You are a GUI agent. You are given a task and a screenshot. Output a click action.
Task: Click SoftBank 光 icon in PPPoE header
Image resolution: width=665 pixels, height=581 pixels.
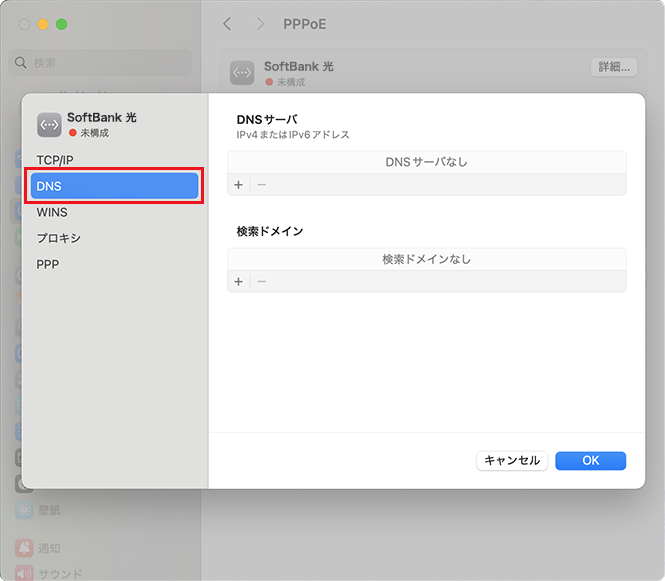click(242, 73)
